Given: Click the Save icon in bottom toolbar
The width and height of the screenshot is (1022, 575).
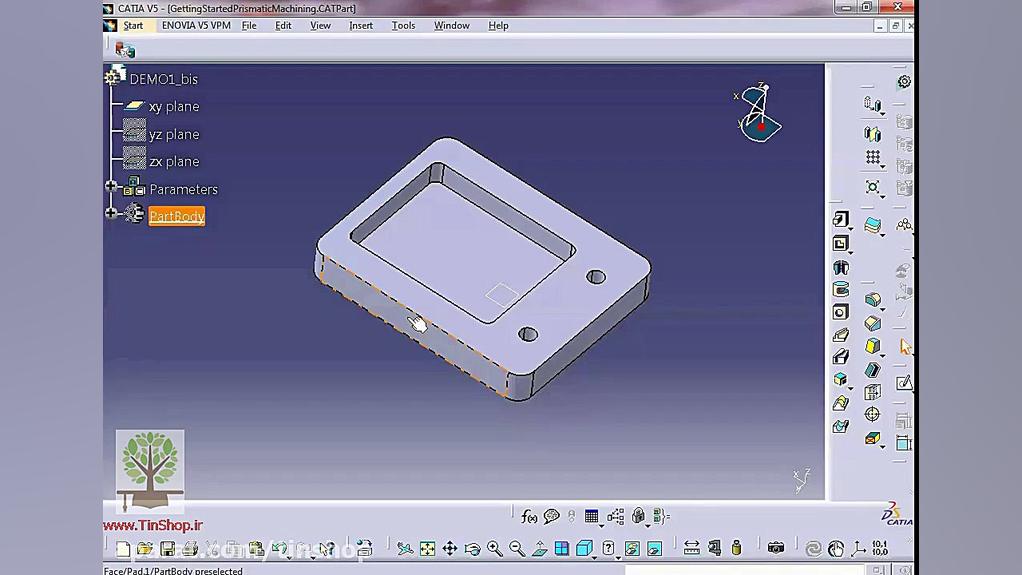Looking at the screenshot, I should (168, 548).
